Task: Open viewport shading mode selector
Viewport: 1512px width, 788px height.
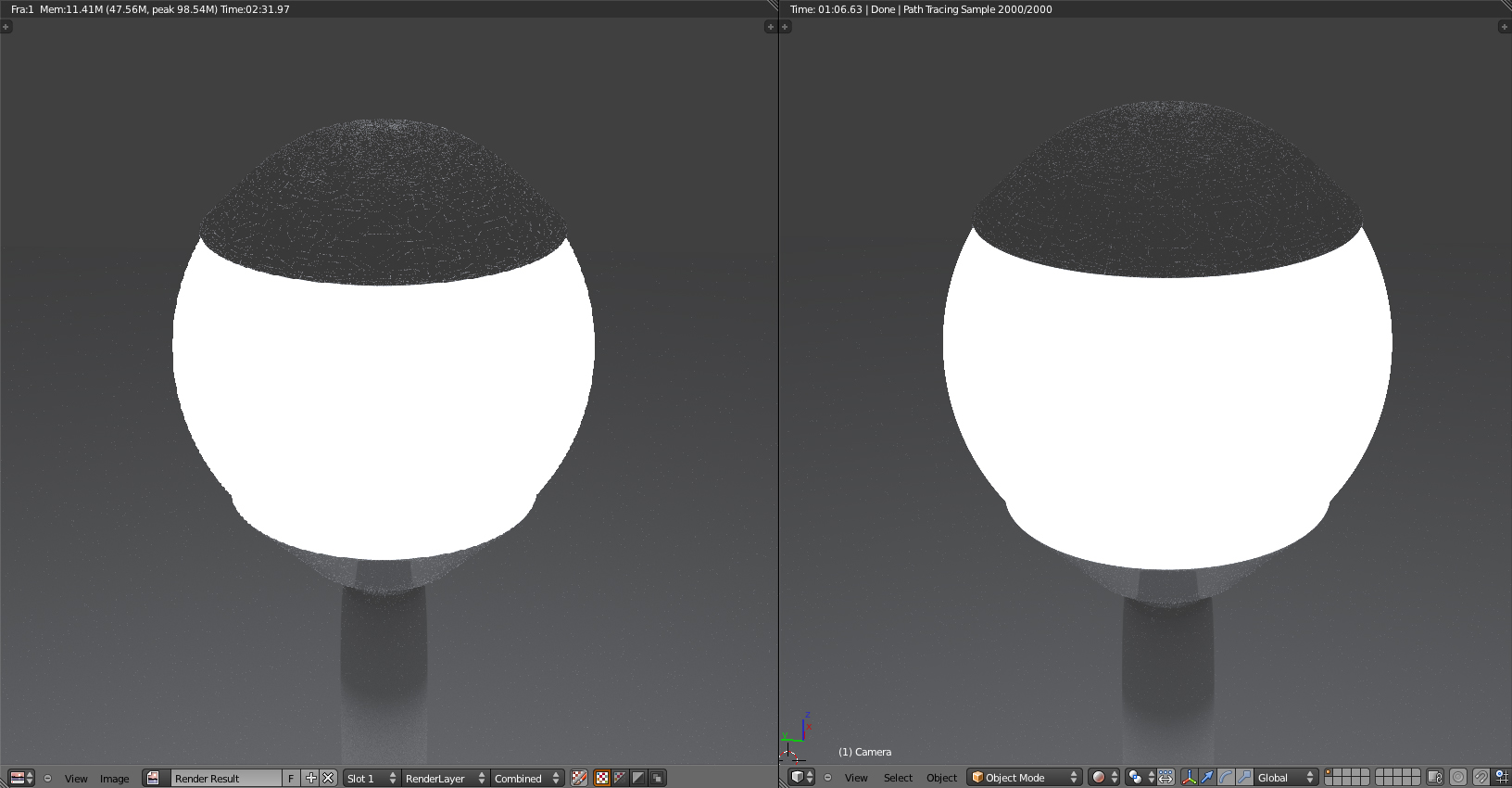Action: point(1103,777)
